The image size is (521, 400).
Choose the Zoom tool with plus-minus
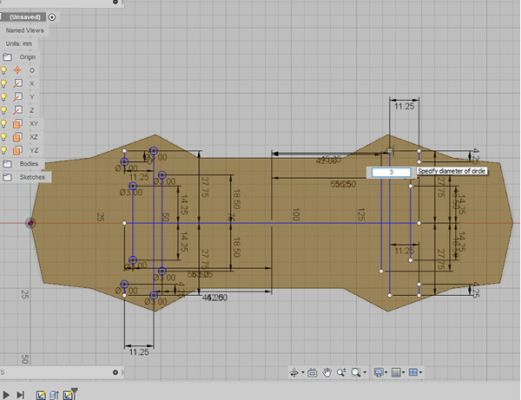pyautogui.click(x=341, y=372)
